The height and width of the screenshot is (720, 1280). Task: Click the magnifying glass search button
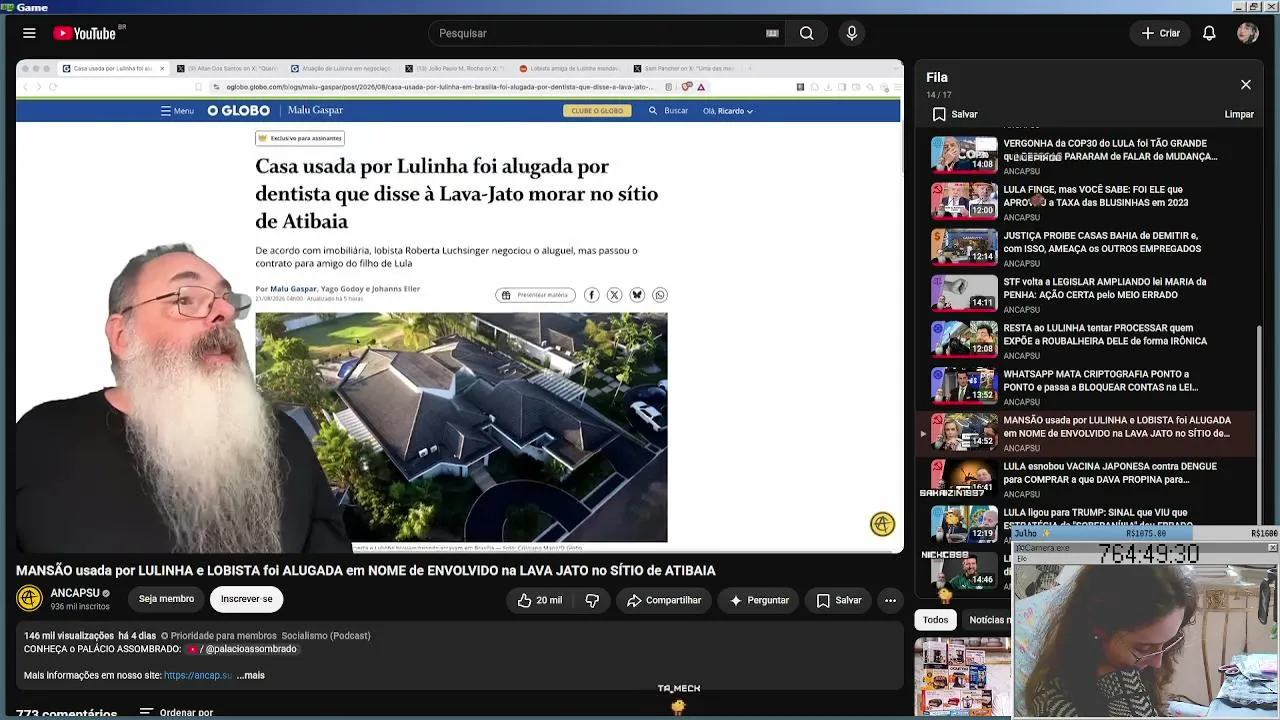pos(806,33)
